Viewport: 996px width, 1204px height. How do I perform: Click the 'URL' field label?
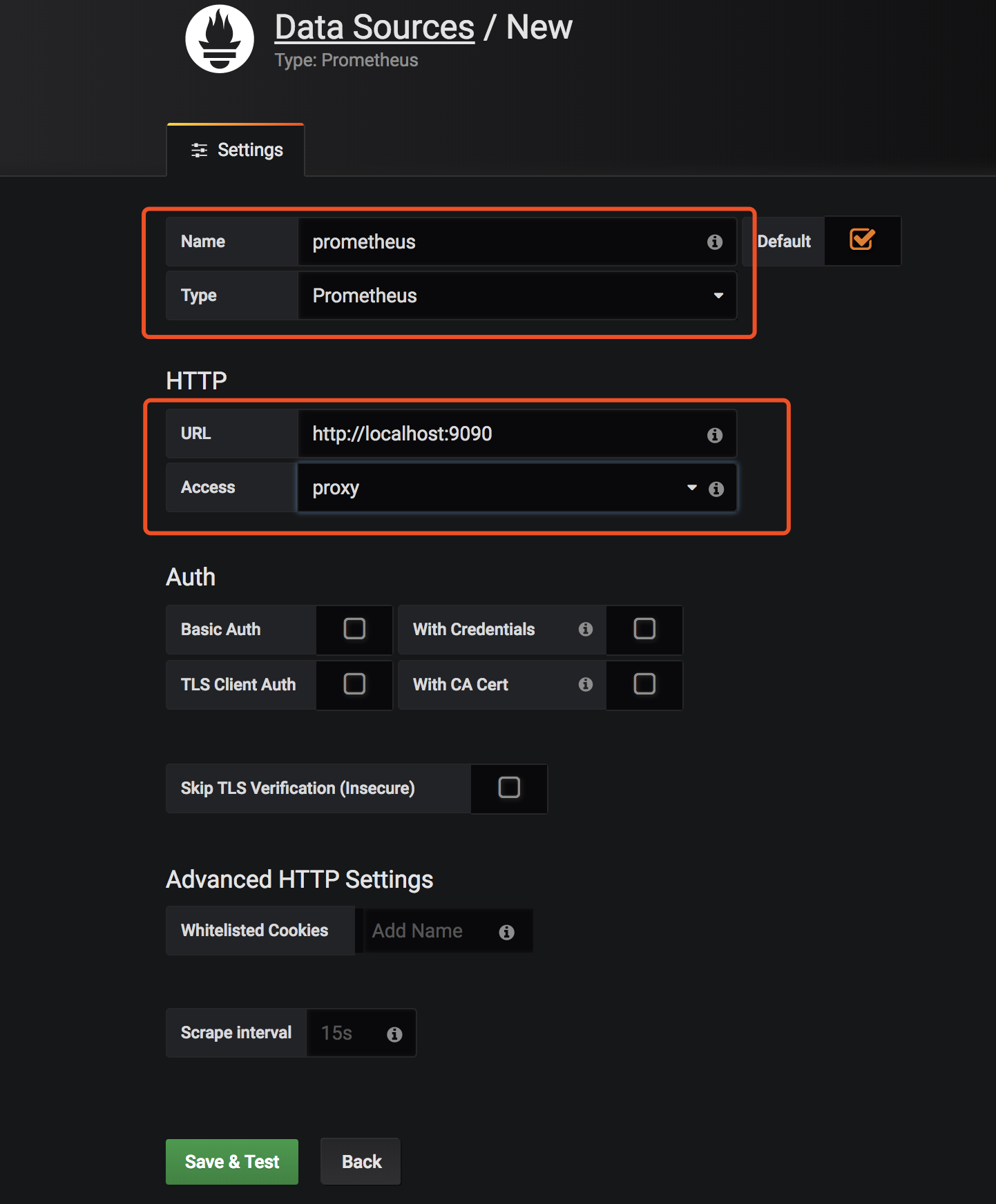point(195,434)
